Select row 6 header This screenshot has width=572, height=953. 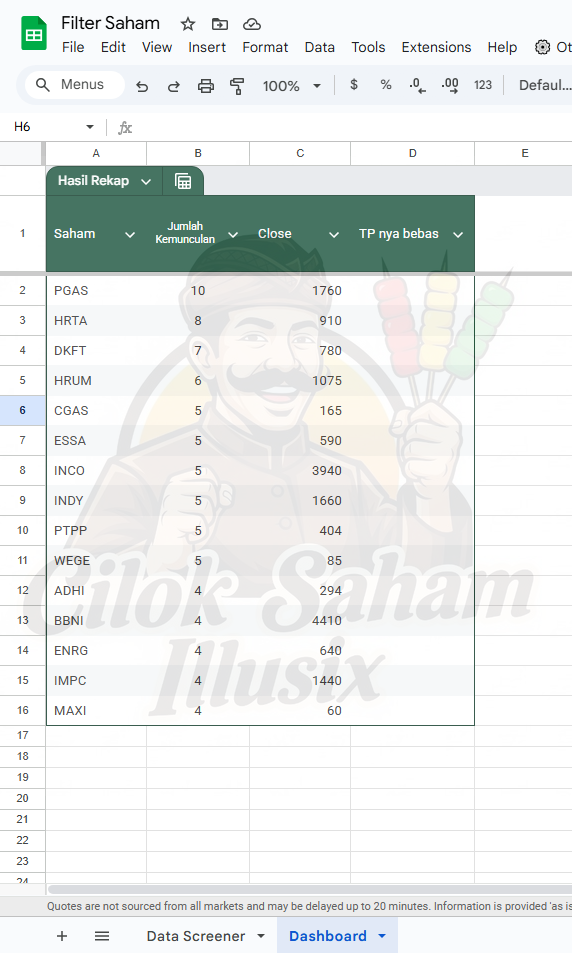point(22,410)
